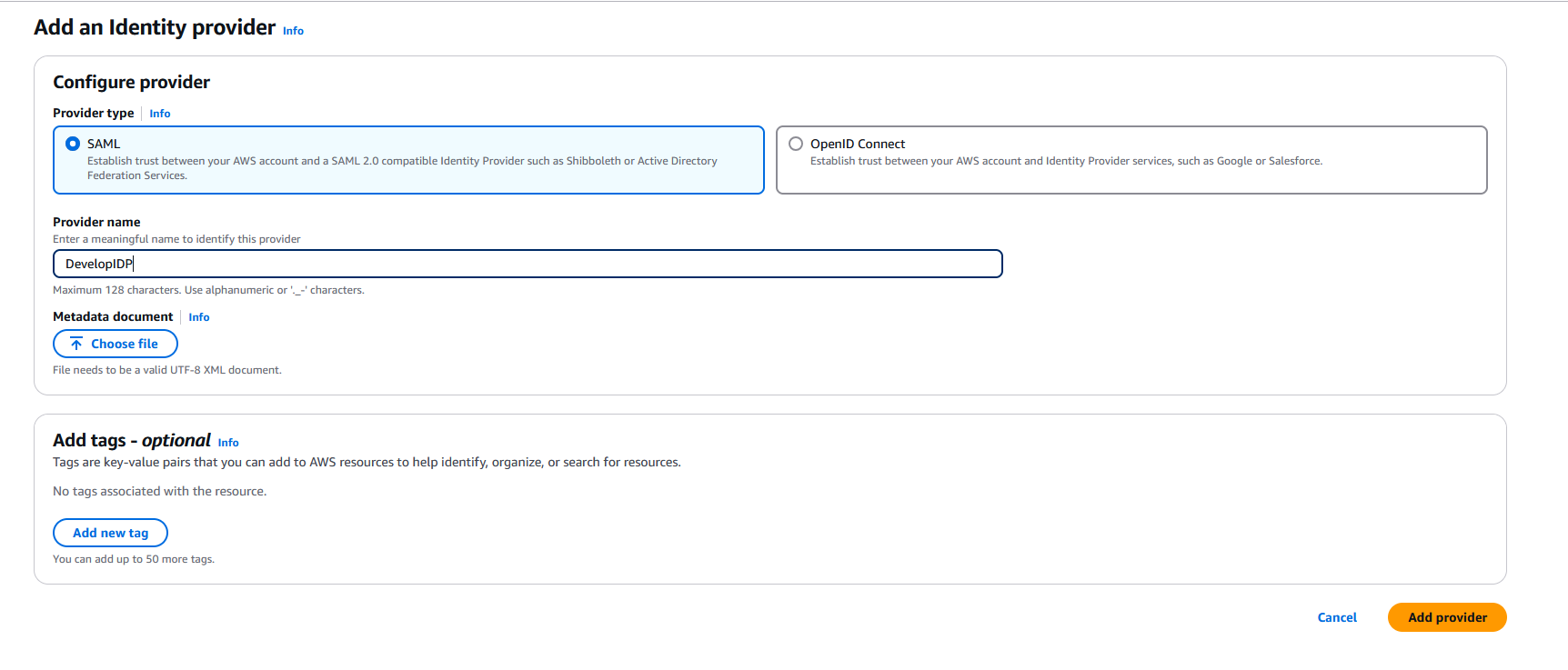Viewport: 1568px width, 670px height.
Task: Open Info next to Add an Identity provider
Action: coord(293,31)
